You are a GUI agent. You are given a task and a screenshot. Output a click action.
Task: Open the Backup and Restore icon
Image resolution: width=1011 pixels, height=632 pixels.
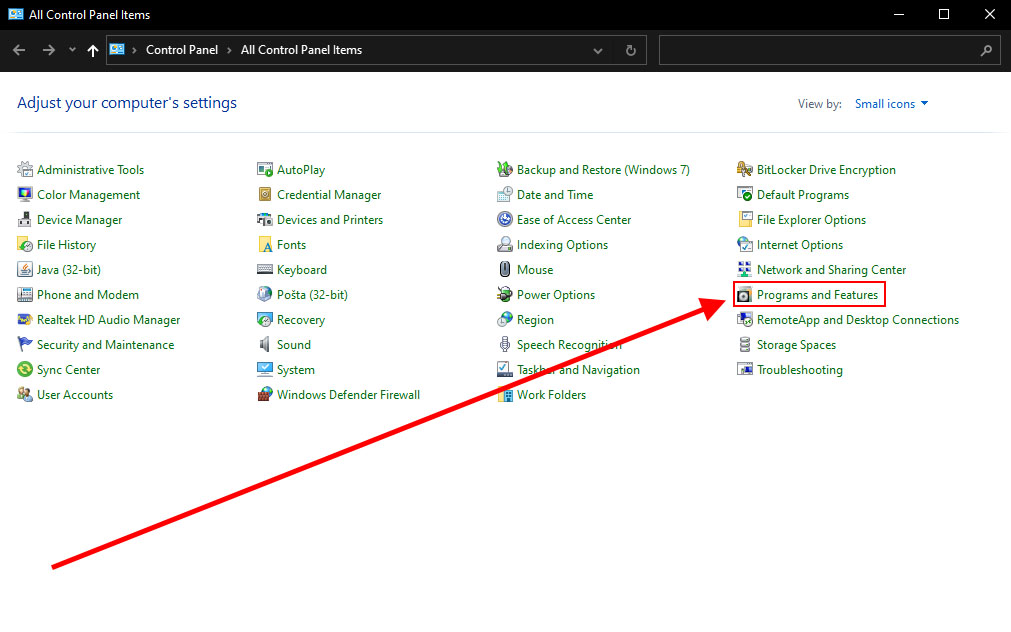pos(504,170)
